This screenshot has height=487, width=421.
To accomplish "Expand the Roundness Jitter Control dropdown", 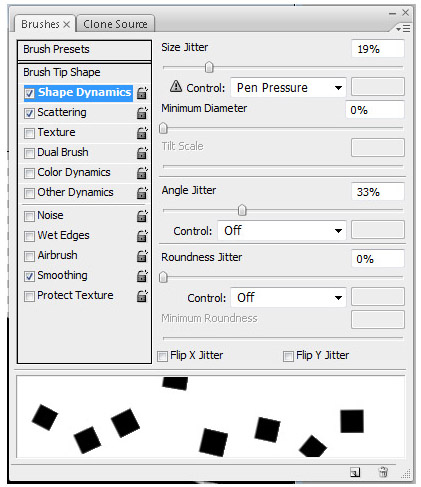I will point(289,297).
